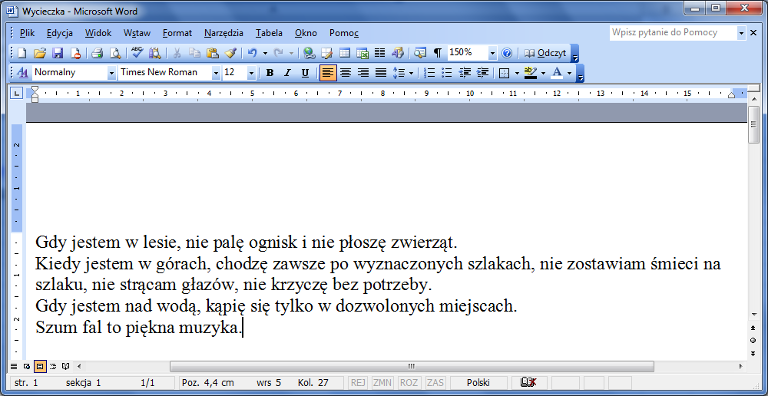Open the Wstaw menu
Viewport: 768px width, 396px height.
(137, 33)
